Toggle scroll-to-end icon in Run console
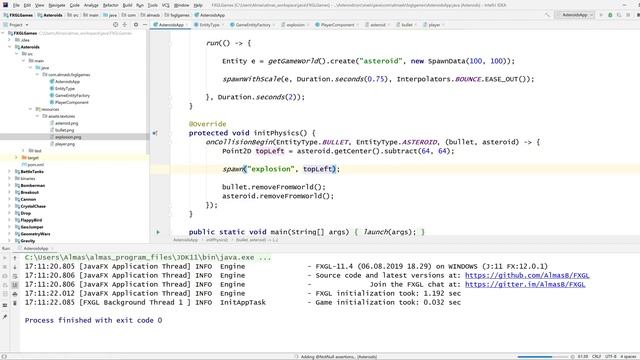 click(x=15, y=285)
